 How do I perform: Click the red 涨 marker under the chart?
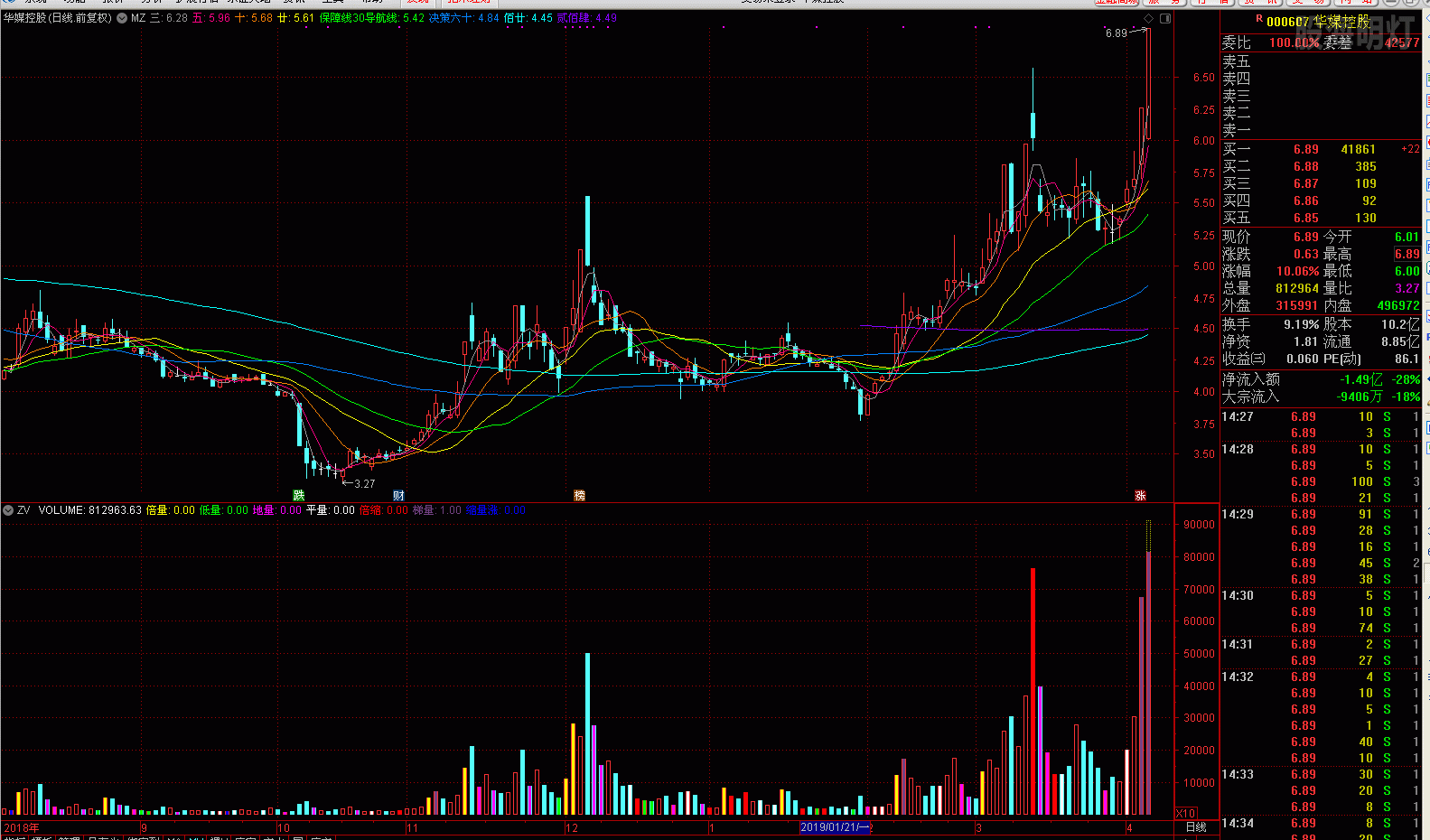click(1140, 495)
